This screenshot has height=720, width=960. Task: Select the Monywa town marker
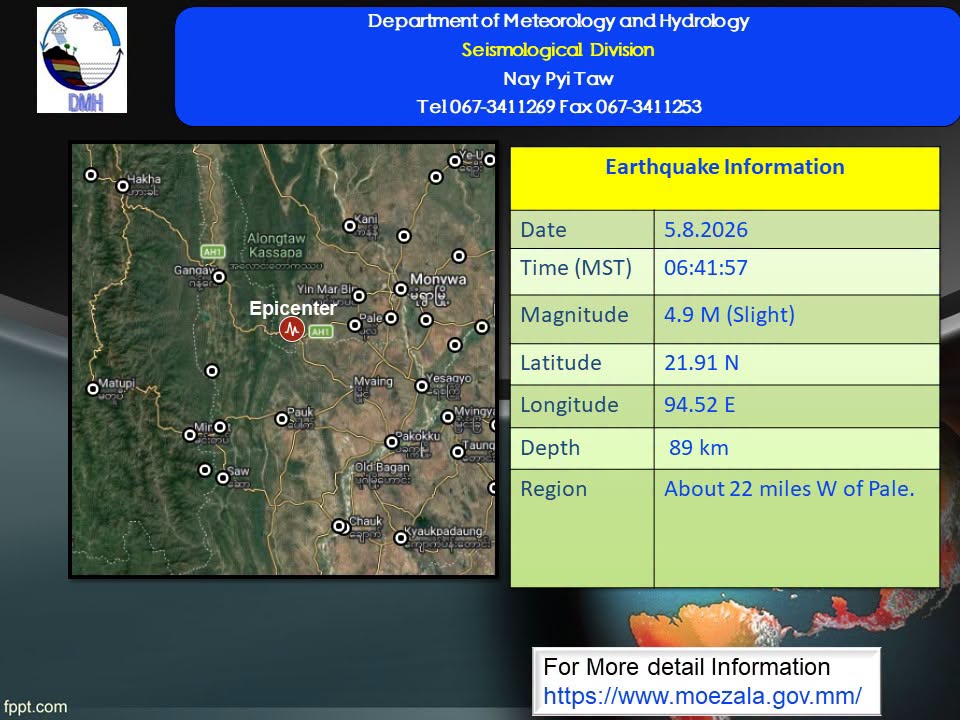[401, 288]
